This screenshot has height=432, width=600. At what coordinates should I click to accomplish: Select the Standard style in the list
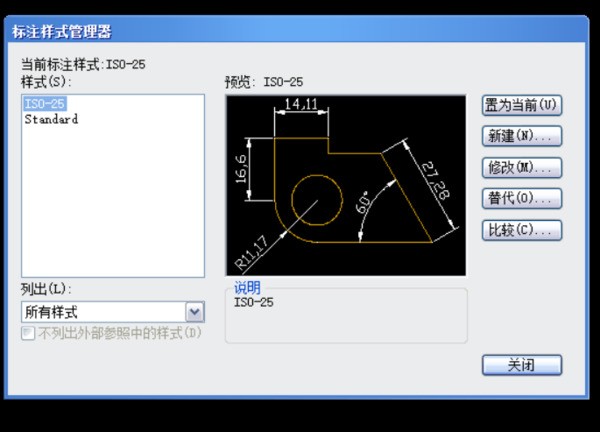50,119
